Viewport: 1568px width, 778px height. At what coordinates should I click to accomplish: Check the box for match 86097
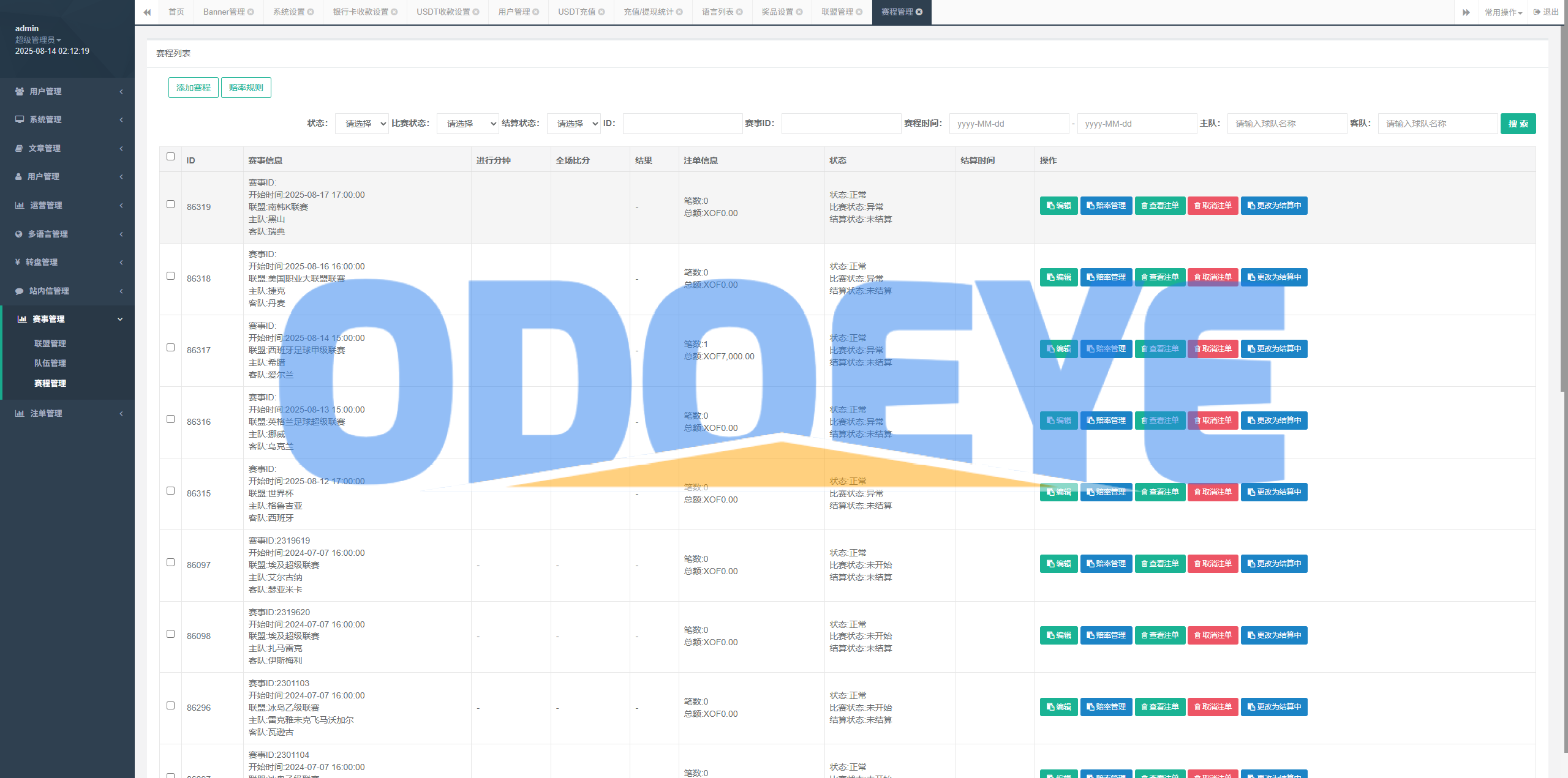click(x=170, y=563)
